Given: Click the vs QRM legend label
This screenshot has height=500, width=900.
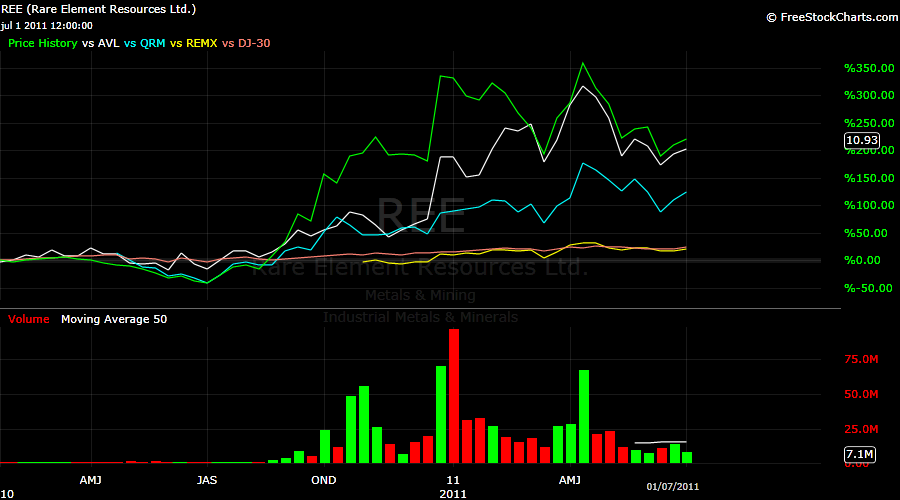Looking at the screenshot, I should [145, 43].
